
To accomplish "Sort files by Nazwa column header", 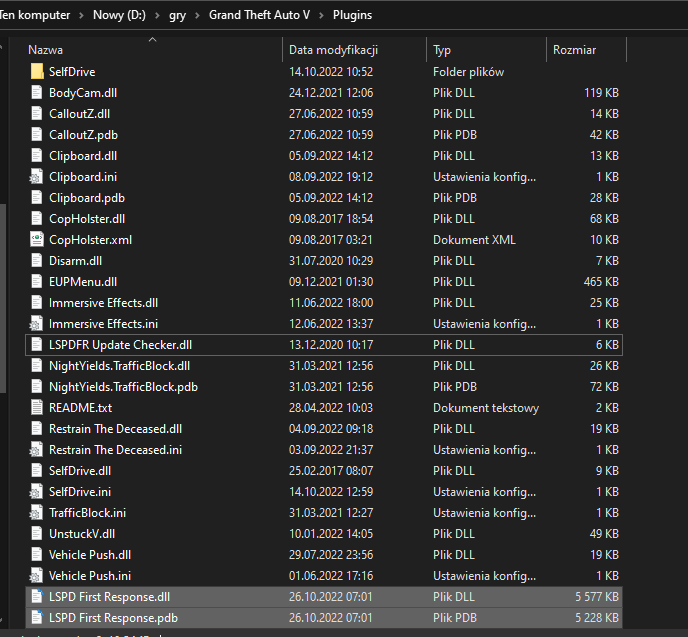I will 45,50.
